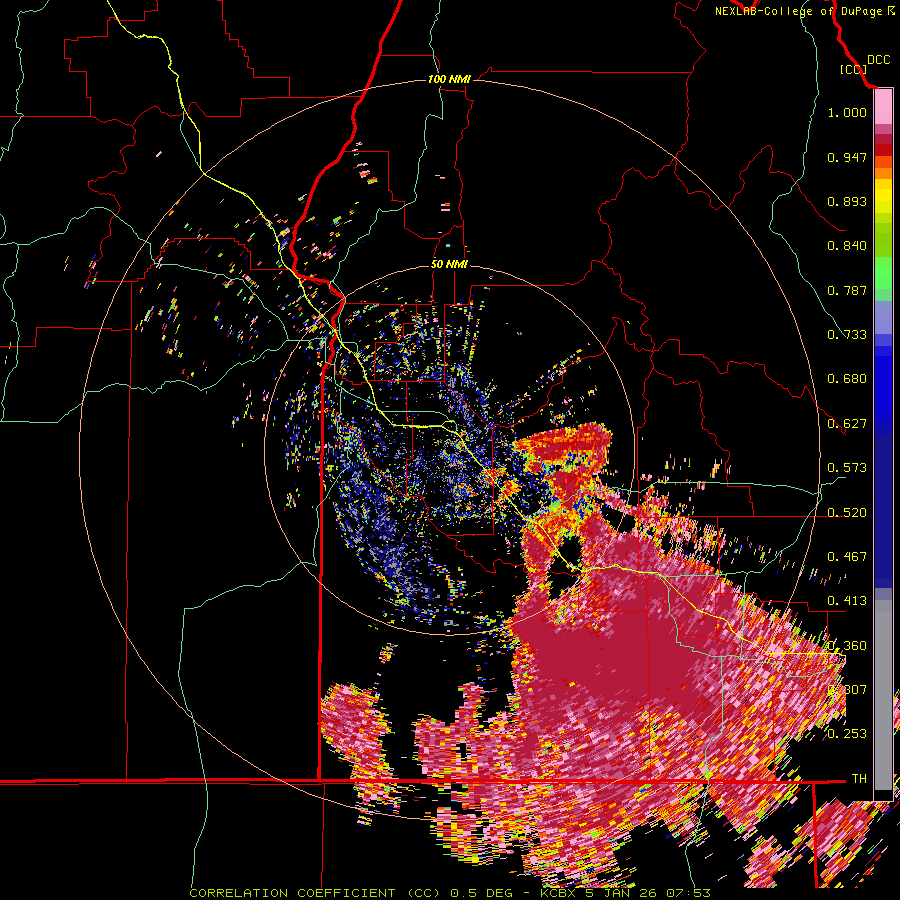Pick the "0.787" legend value
This screenshot has width=900, height=900.
pyautogui.click(x=847, y=290)
